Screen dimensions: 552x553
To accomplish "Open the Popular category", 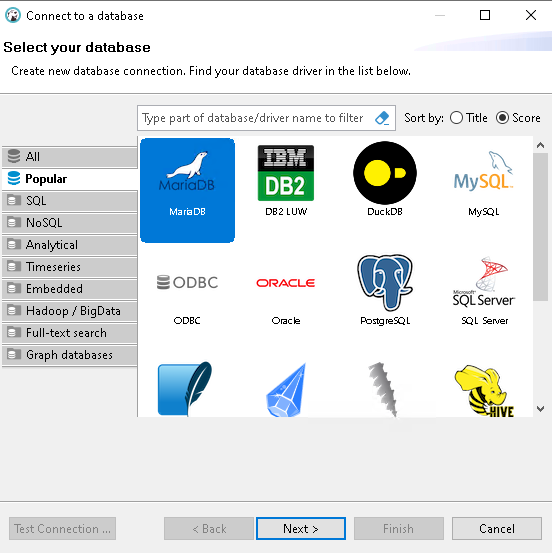I will click(x=70, y=179).
